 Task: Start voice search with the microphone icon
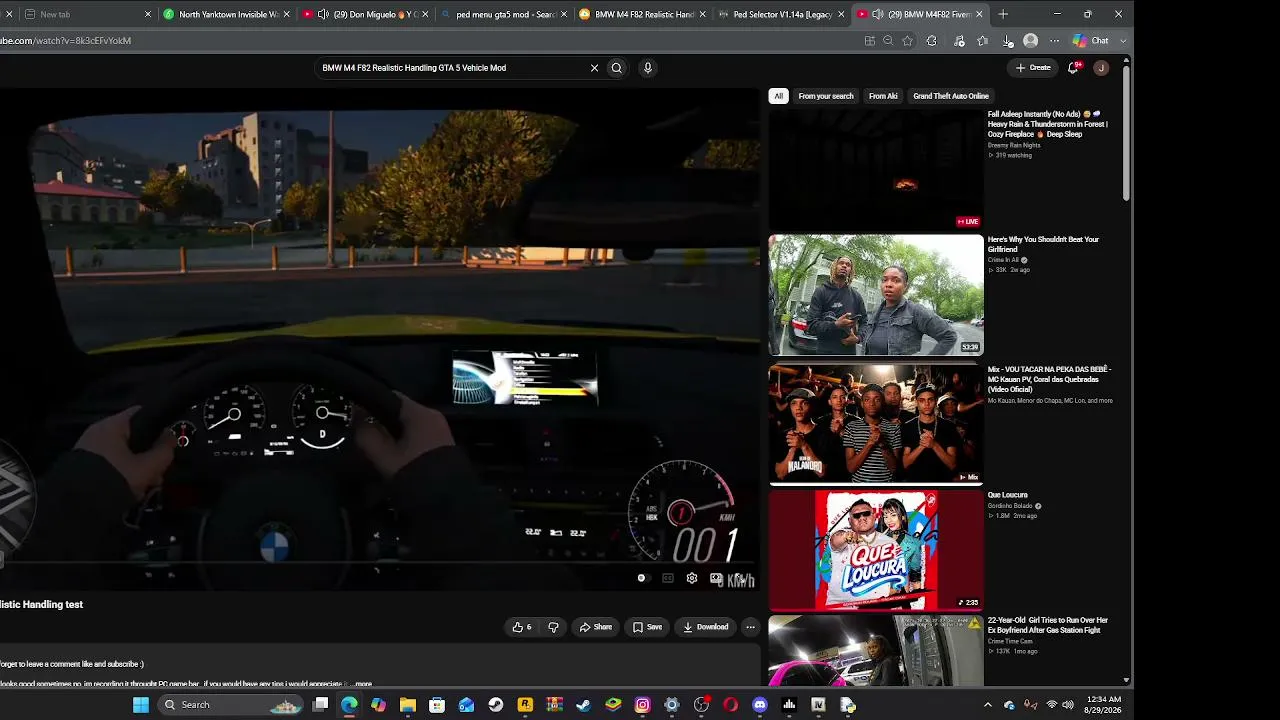tap(648, 68)
